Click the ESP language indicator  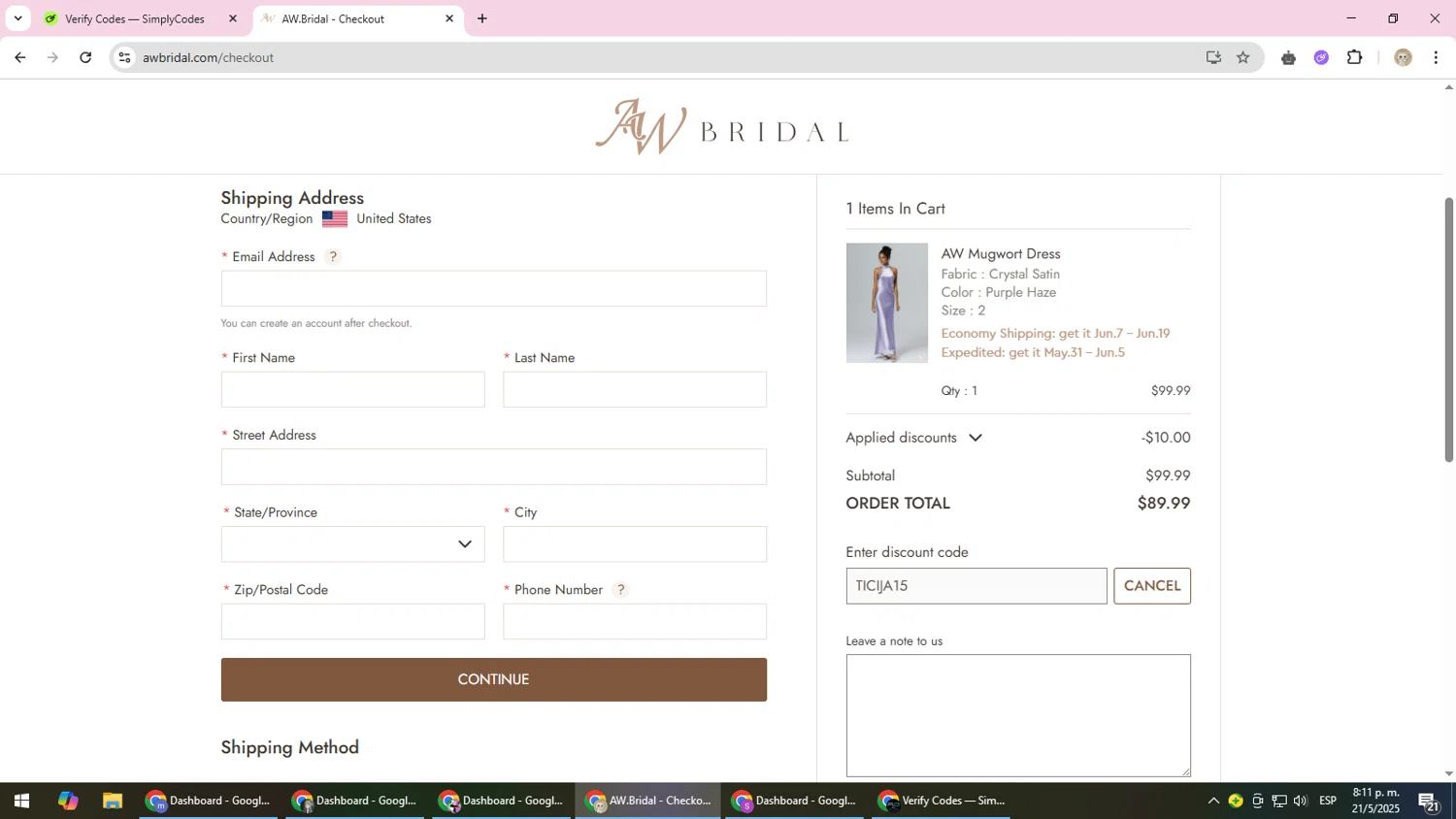point(1328,801)
